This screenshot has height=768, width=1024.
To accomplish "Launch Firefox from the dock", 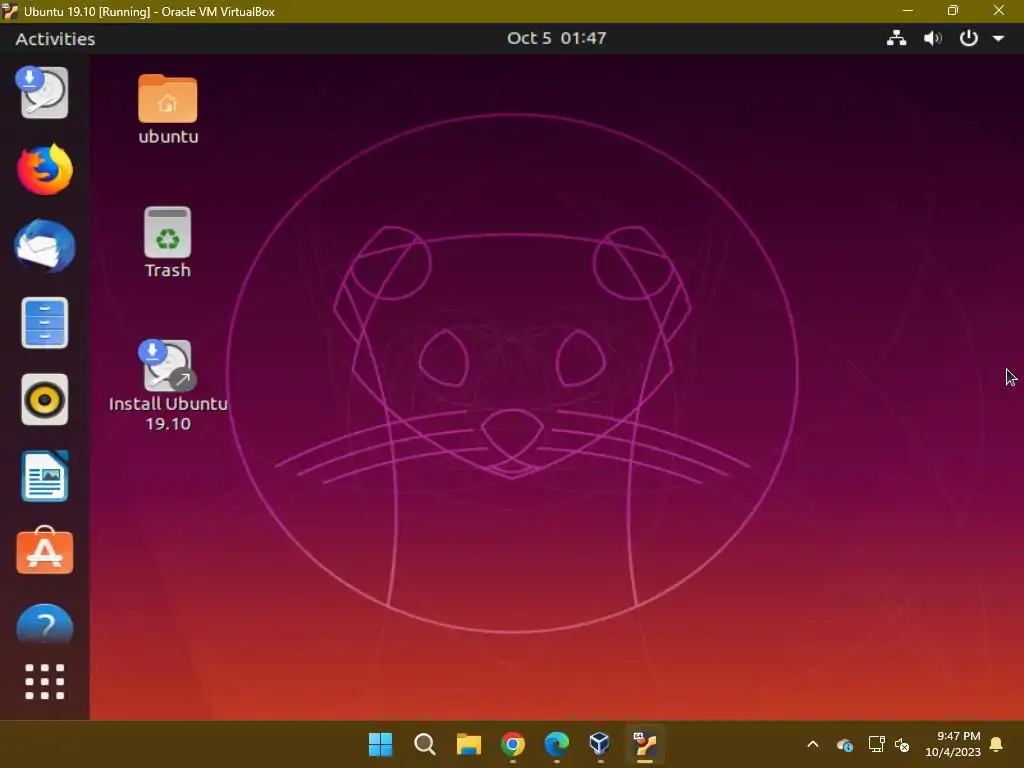I will click(x=44, y=169).
